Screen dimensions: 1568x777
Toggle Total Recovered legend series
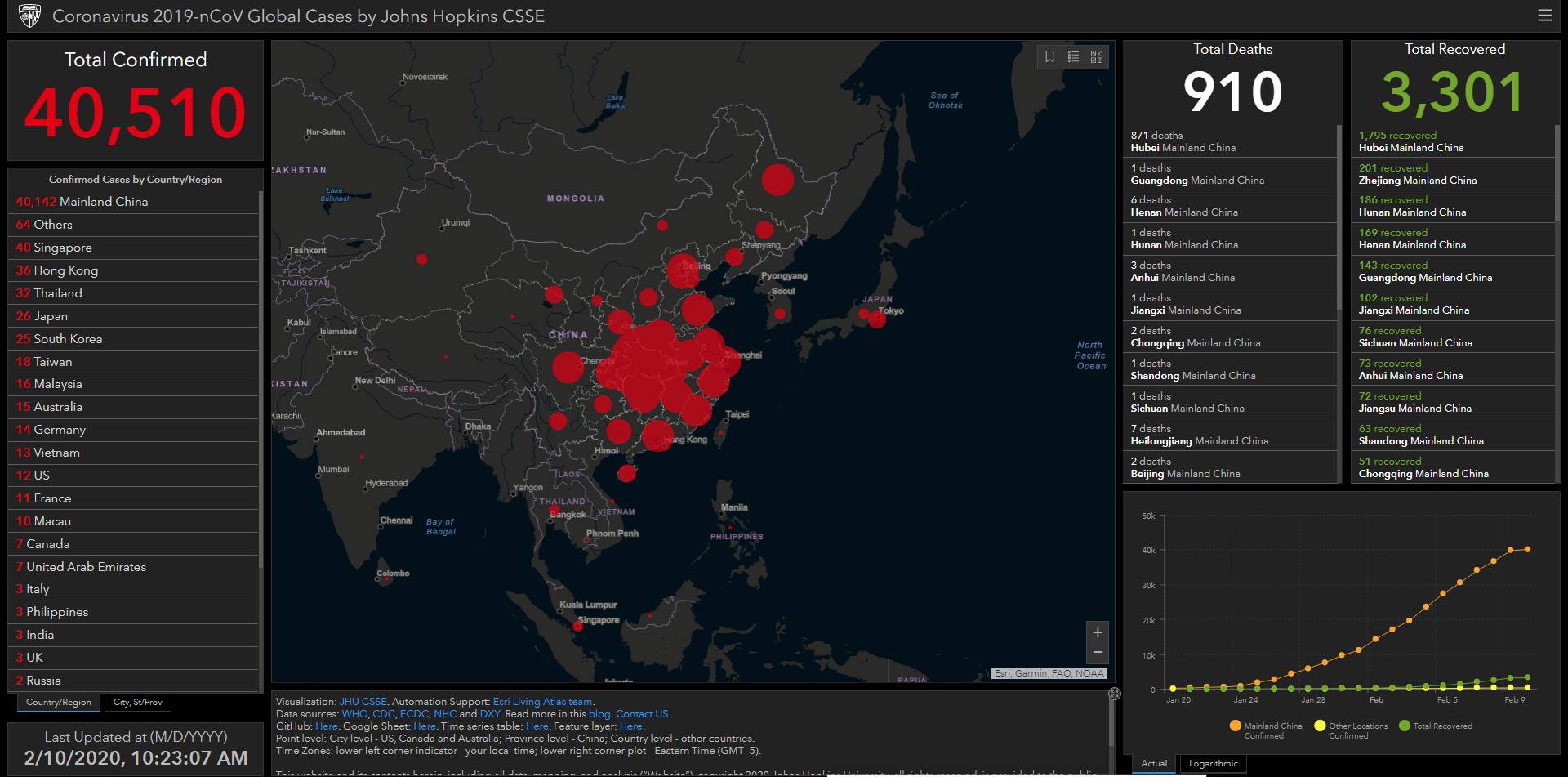click(1436, 726)
